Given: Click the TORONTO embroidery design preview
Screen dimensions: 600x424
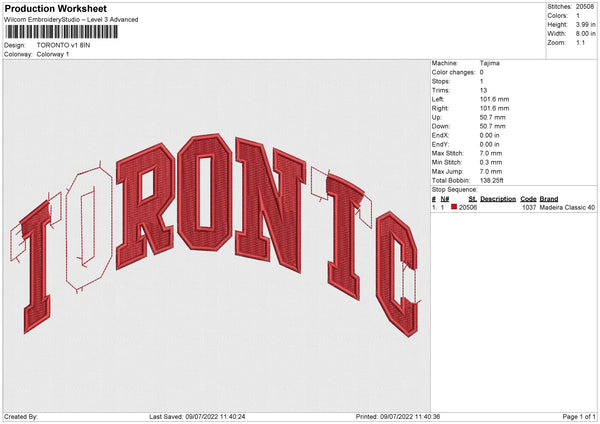Looking at the screenshot, I should coord(215,233).
